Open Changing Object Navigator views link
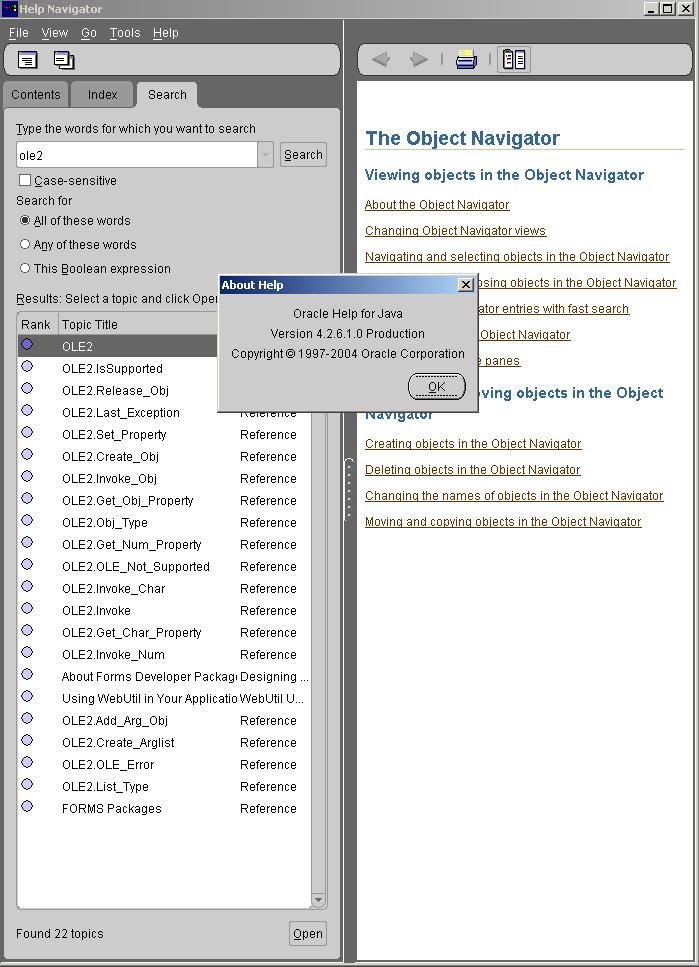 pos(455,231)
